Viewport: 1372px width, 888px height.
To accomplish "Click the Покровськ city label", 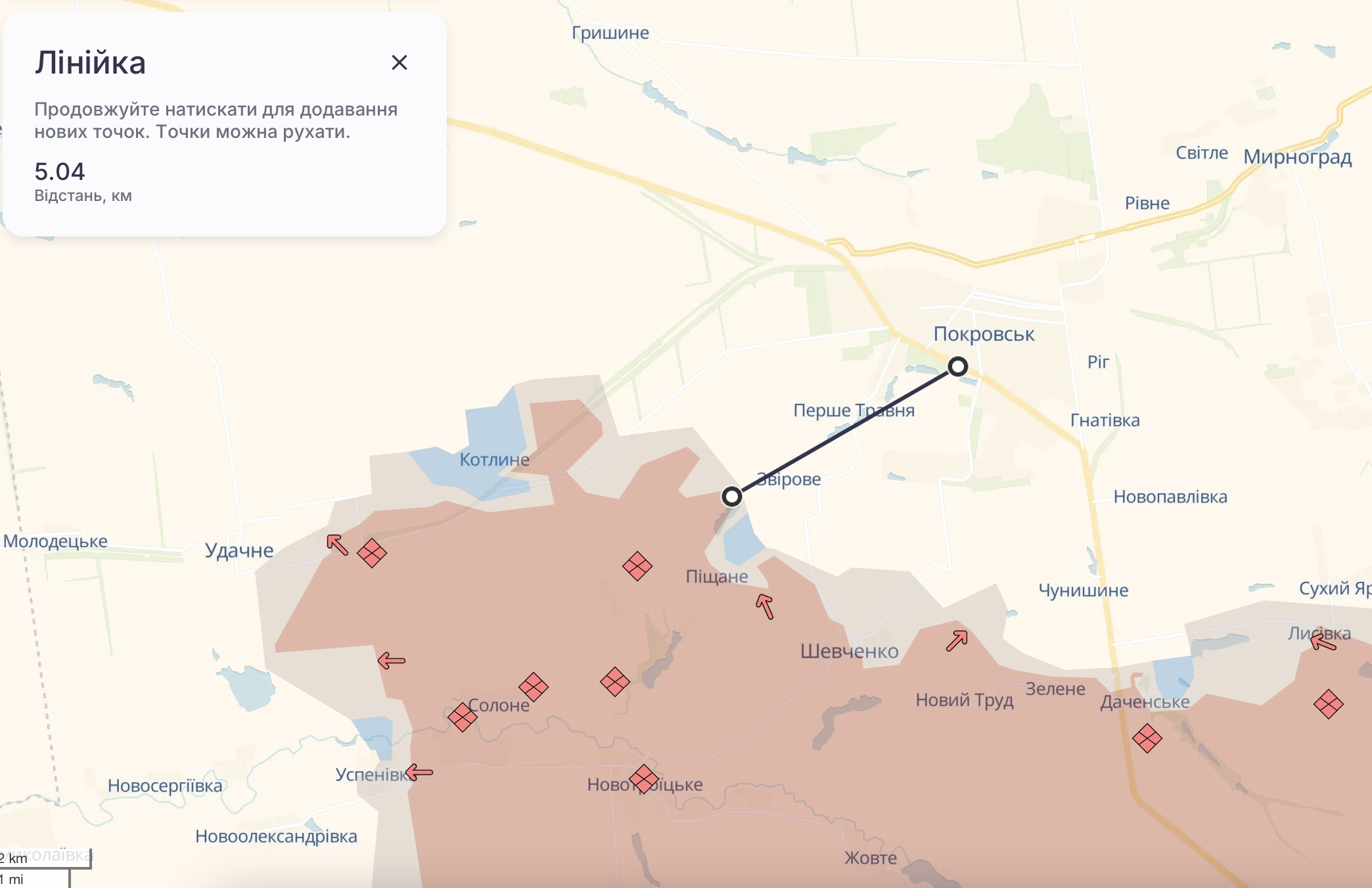I will point(985,334).
